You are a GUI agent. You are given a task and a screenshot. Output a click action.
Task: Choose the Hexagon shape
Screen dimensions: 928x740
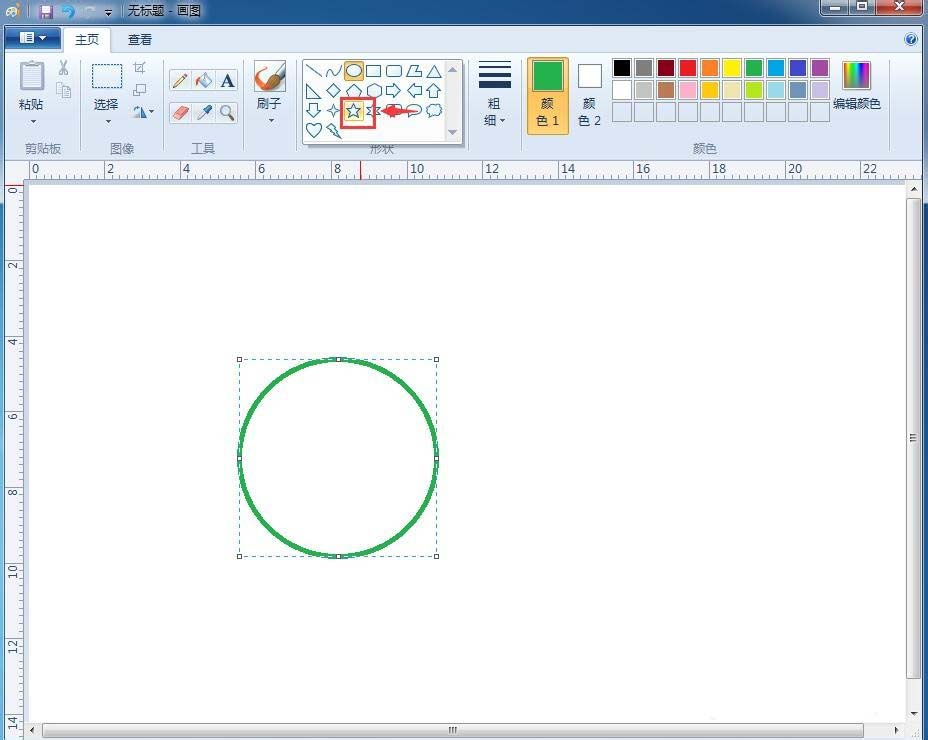pyautogui.click(x=373, y=91)
